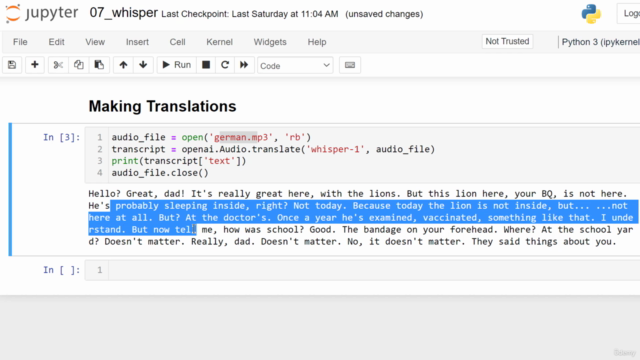Viewport: 640px width, 360px height.
Task: Paste cells below
Action: (x=99, y=65)
